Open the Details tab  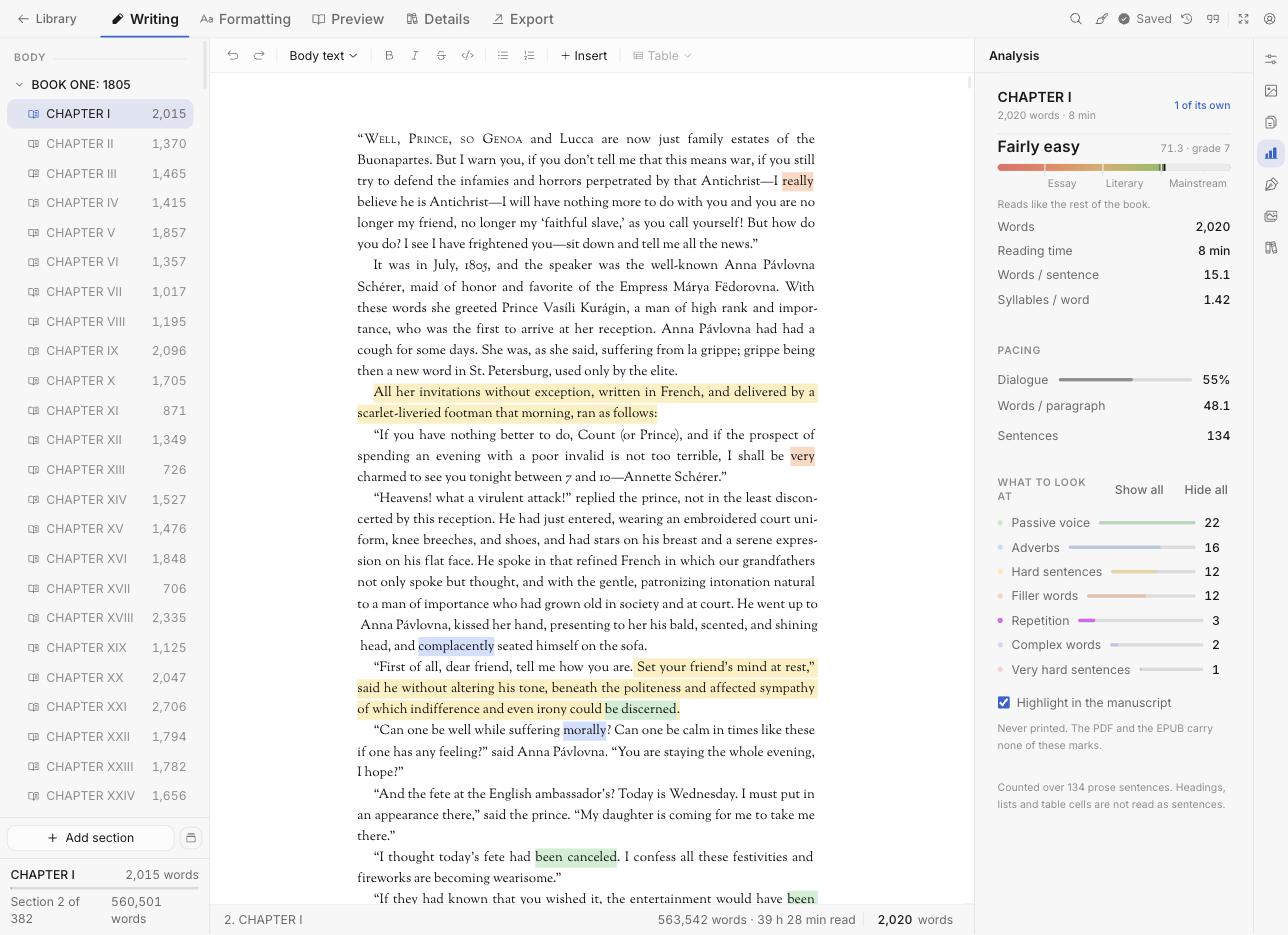(x=438, y=19)
